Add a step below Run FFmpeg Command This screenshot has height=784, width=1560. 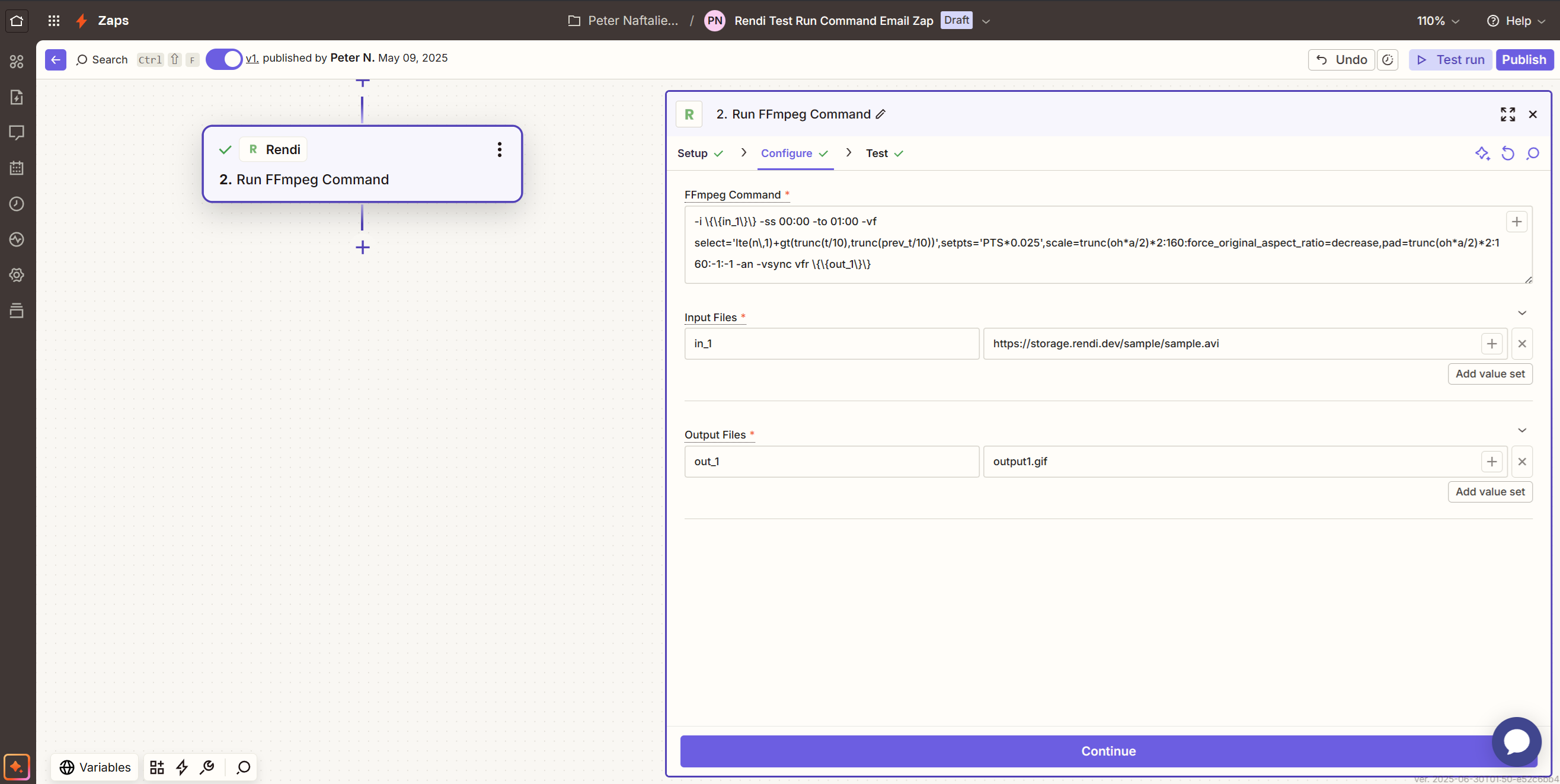click(362, 248)
